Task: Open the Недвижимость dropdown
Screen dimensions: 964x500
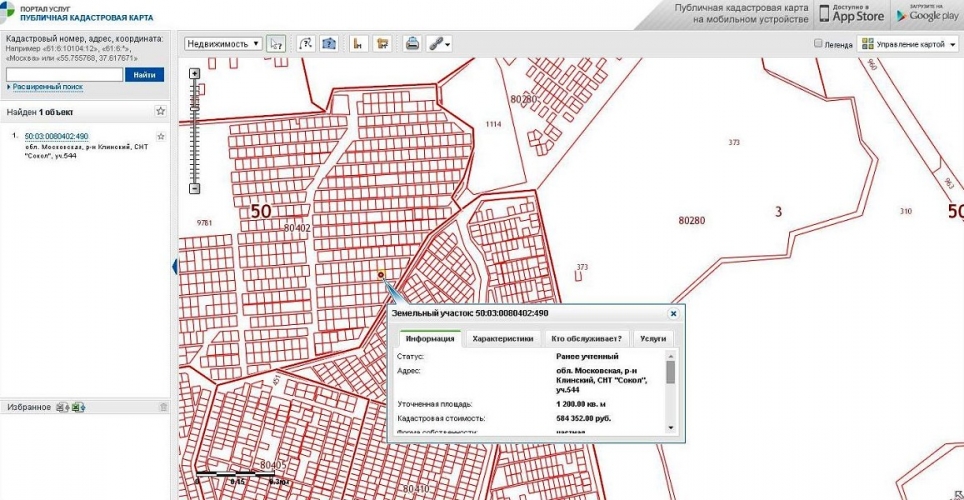Action: pyautogui.click(x=223, y=44)
